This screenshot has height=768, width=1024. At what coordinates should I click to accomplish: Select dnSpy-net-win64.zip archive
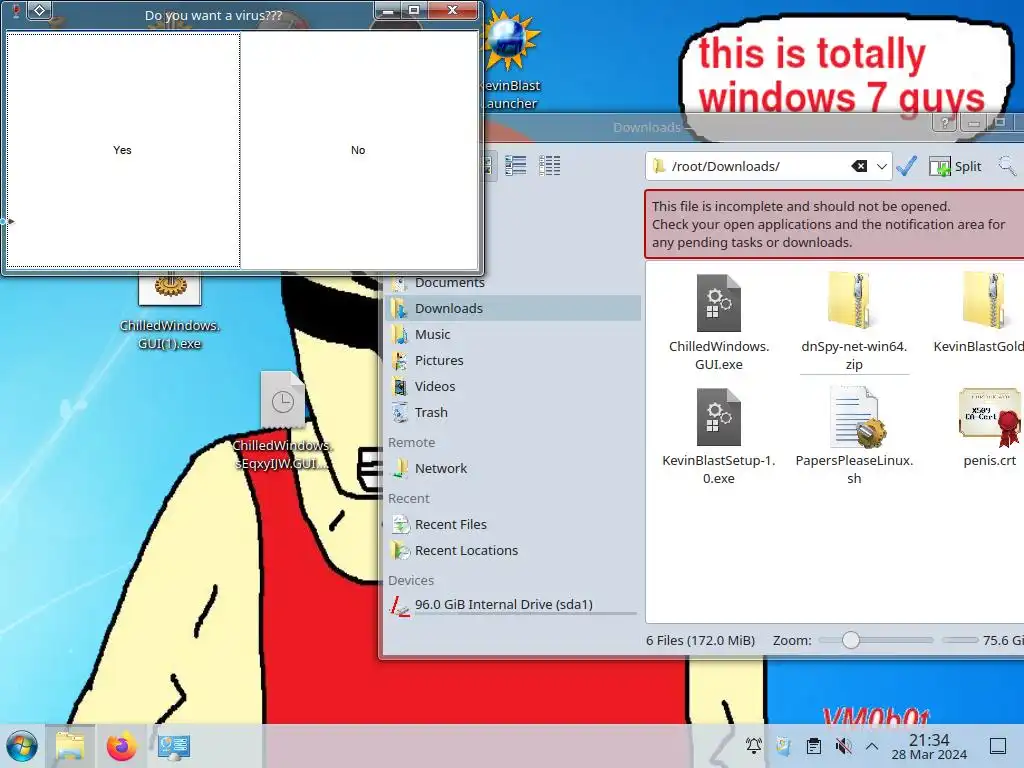[x=854, y=323]
